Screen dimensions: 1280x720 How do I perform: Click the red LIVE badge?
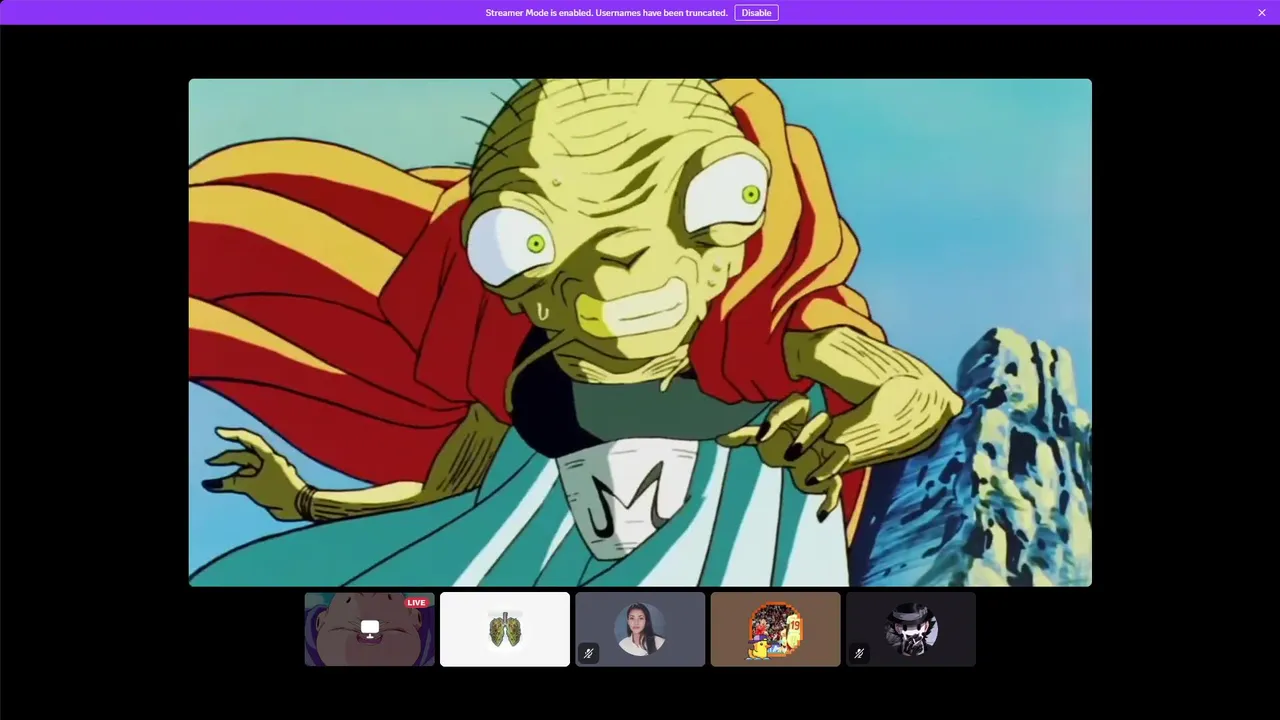coord(416,602)
